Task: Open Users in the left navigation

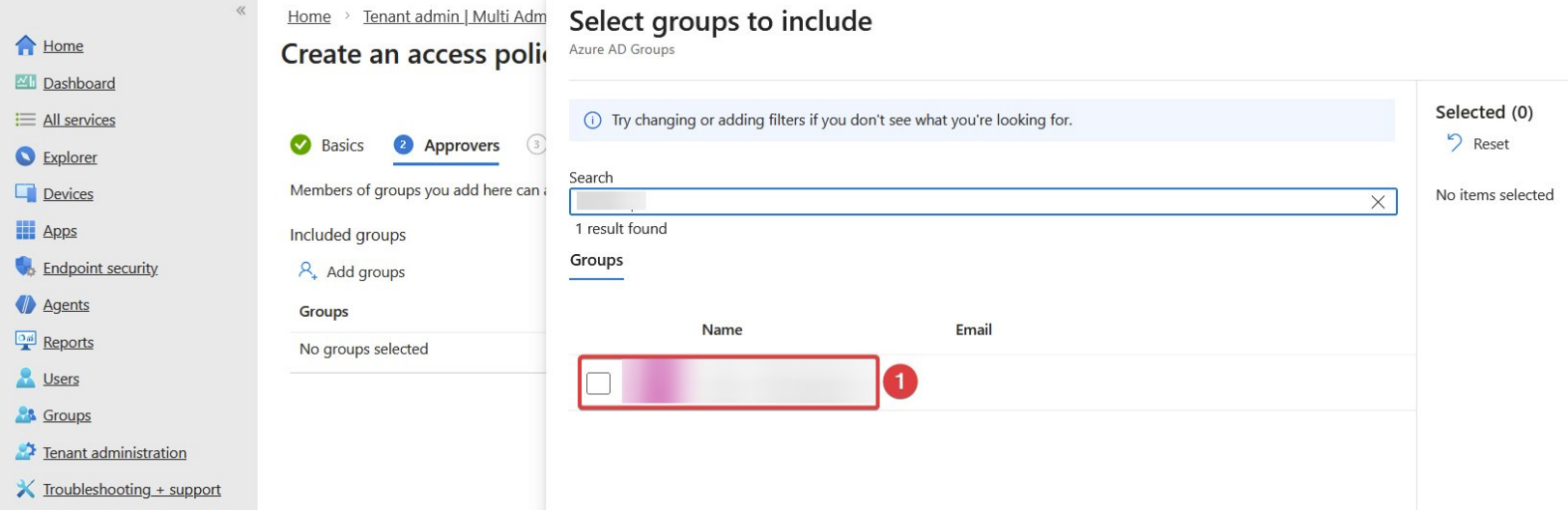Action: tap(61, 379)
